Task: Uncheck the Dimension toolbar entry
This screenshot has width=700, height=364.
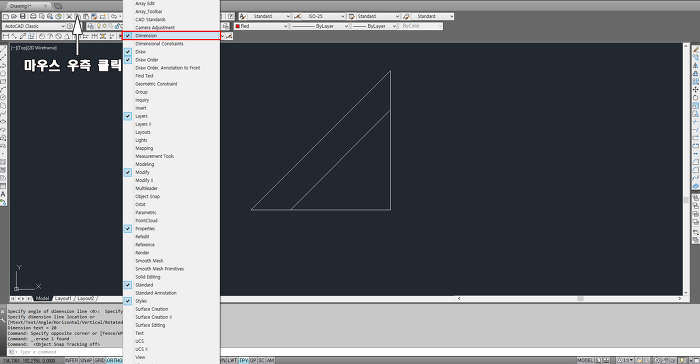Action: point(171,36)
